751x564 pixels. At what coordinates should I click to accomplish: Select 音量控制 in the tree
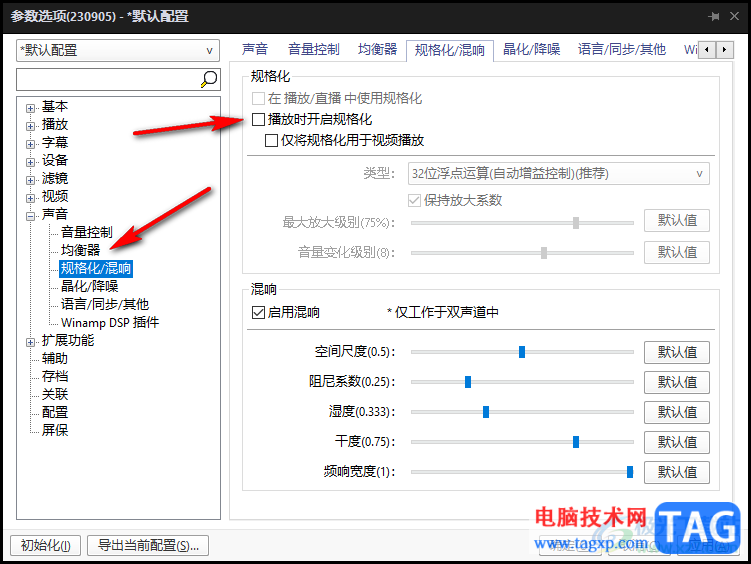click(87, 232)
